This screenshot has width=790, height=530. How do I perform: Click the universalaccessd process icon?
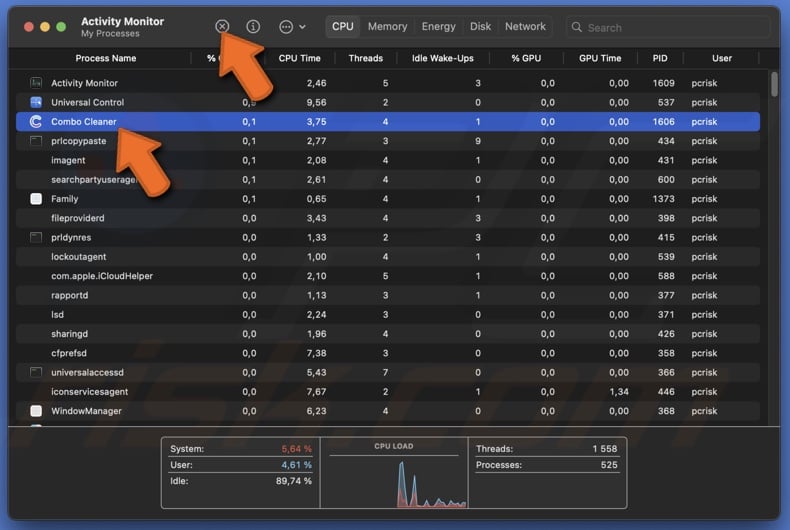click(x=36, y=372)
